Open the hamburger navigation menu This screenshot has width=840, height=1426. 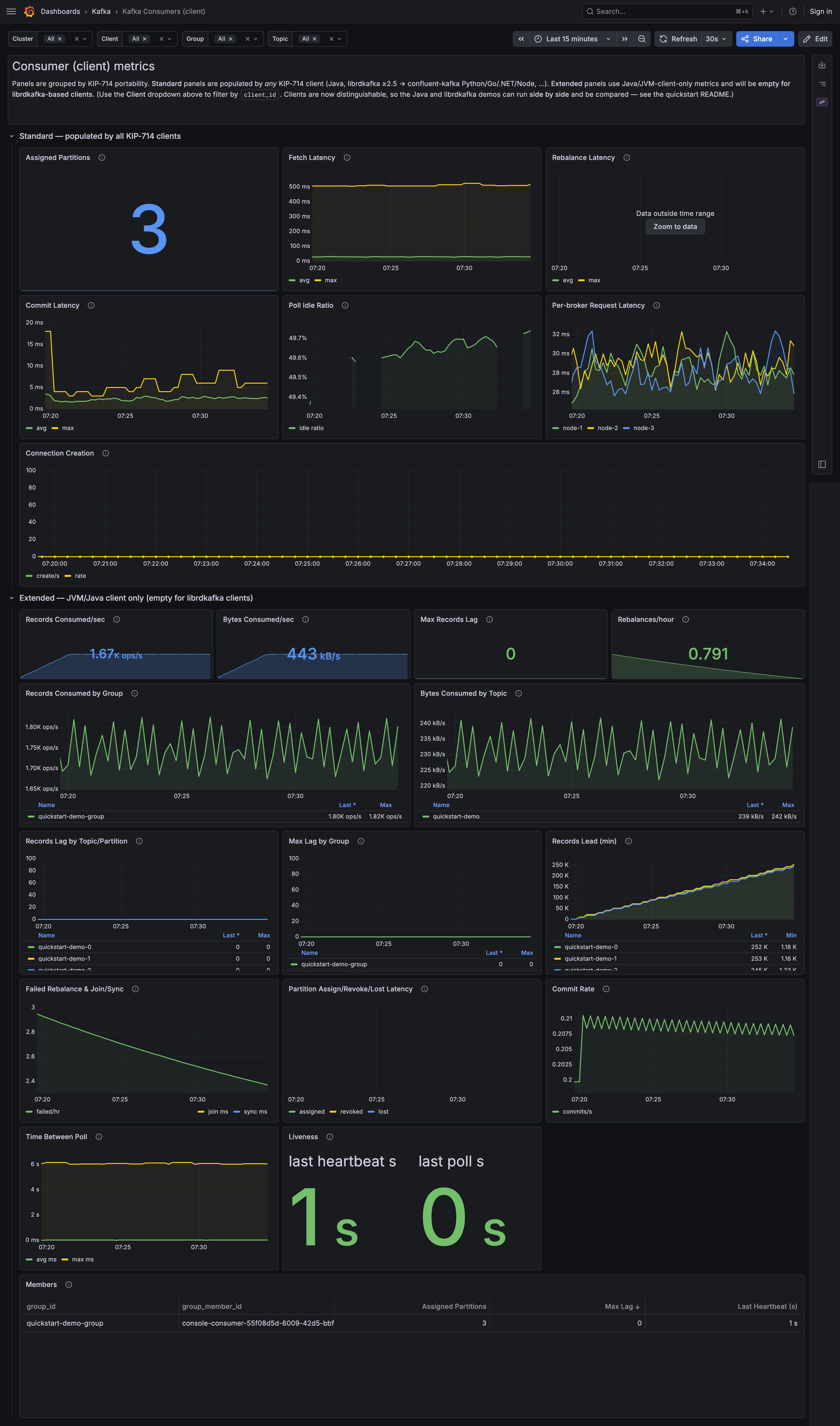[11, 11]
